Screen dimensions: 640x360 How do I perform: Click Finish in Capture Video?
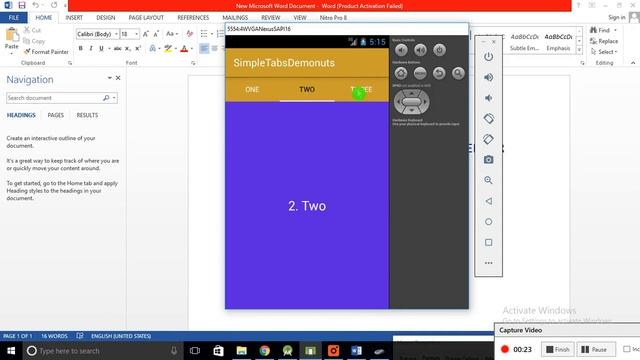(558, 349)
